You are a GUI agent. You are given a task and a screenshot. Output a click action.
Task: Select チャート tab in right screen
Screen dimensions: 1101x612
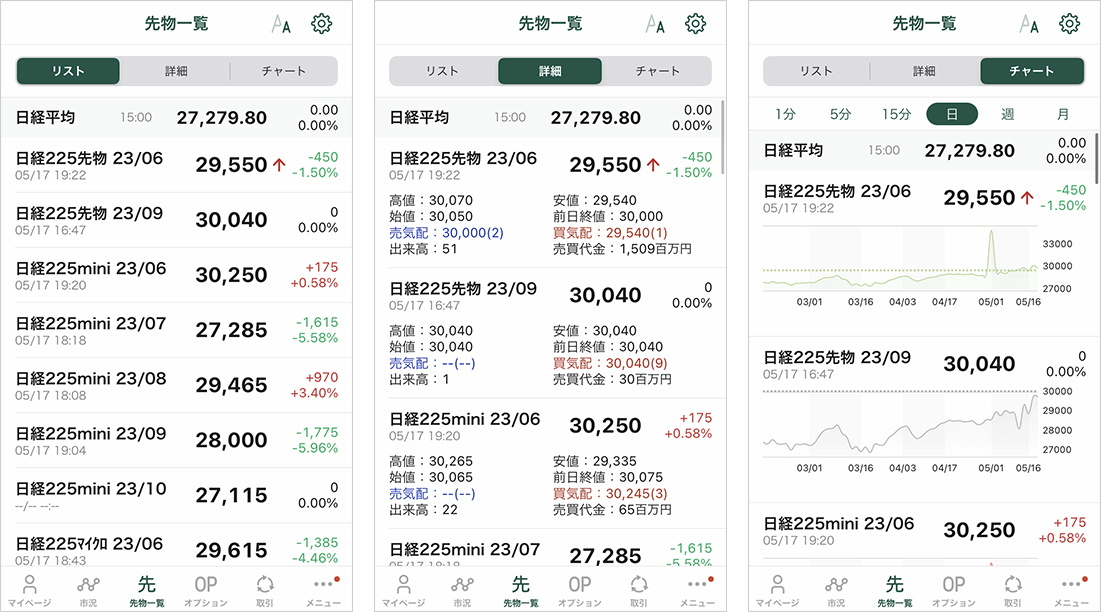pyautogui.click(x=1031, y=71)
